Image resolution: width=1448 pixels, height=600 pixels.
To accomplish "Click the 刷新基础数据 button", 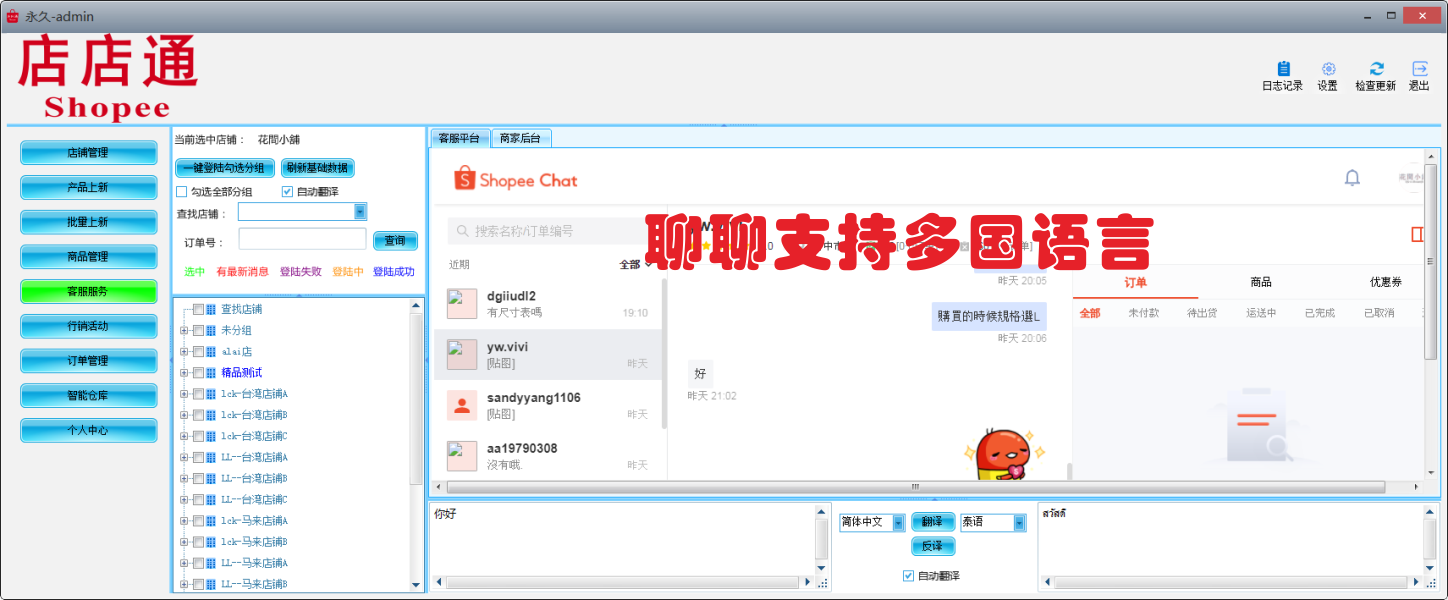I will coord(318,168).
